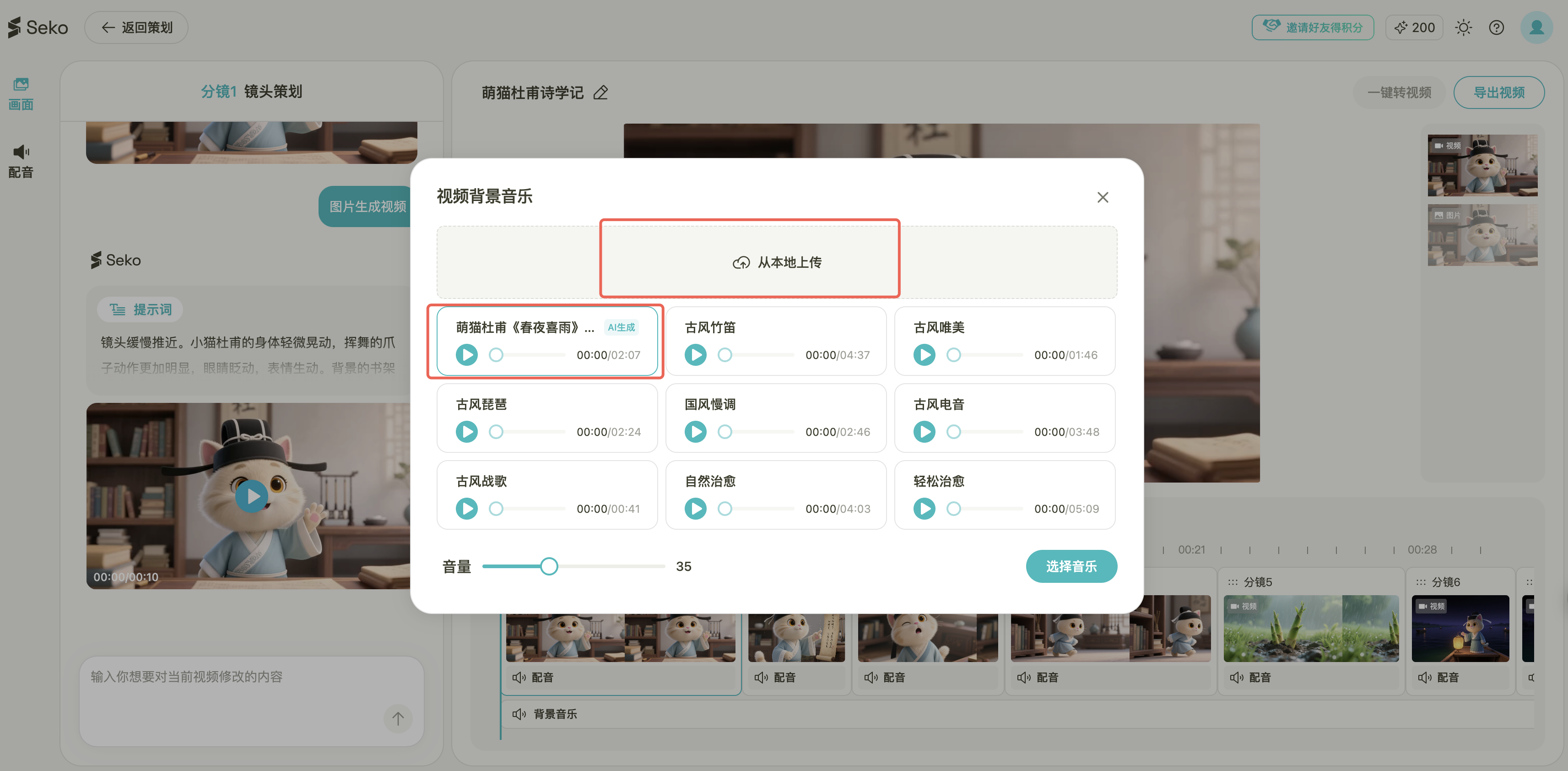Open the 提示词 prompt tag
This screenshot has width=1568, height=771.
coord(140,309)
